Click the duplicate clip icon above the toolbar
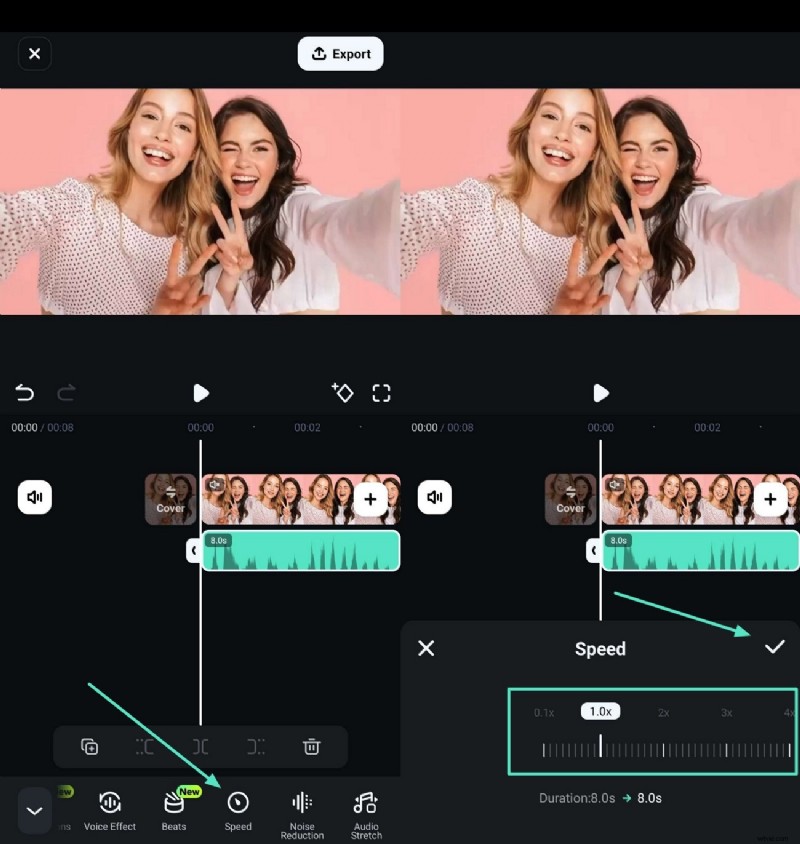The width and height of the screenshot is (800, 844). click(x=89, y=747)
